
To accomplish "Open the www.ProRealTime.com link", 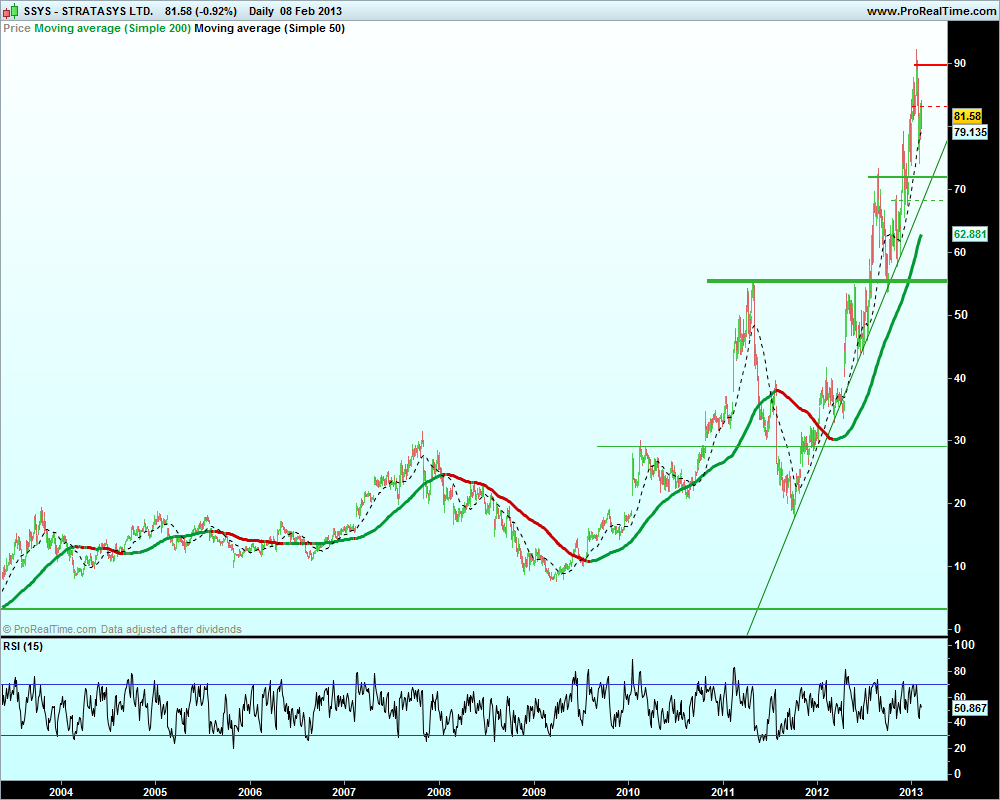I will tap(932, 11).
